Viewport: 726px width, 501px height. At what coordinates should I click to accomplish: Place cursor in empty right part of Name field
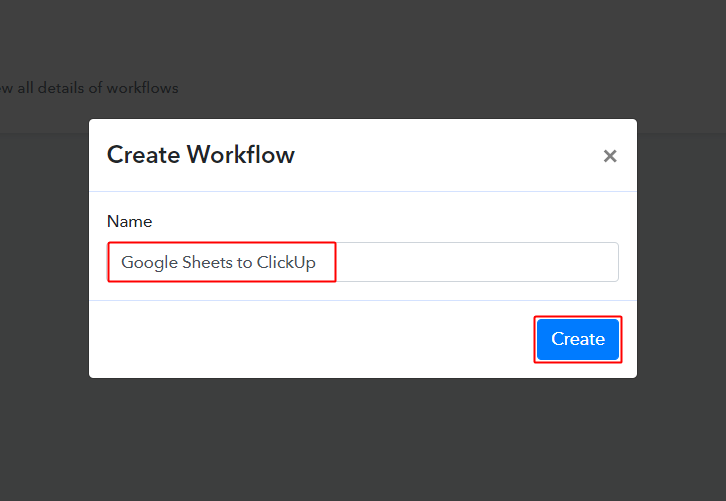(480, 262)
